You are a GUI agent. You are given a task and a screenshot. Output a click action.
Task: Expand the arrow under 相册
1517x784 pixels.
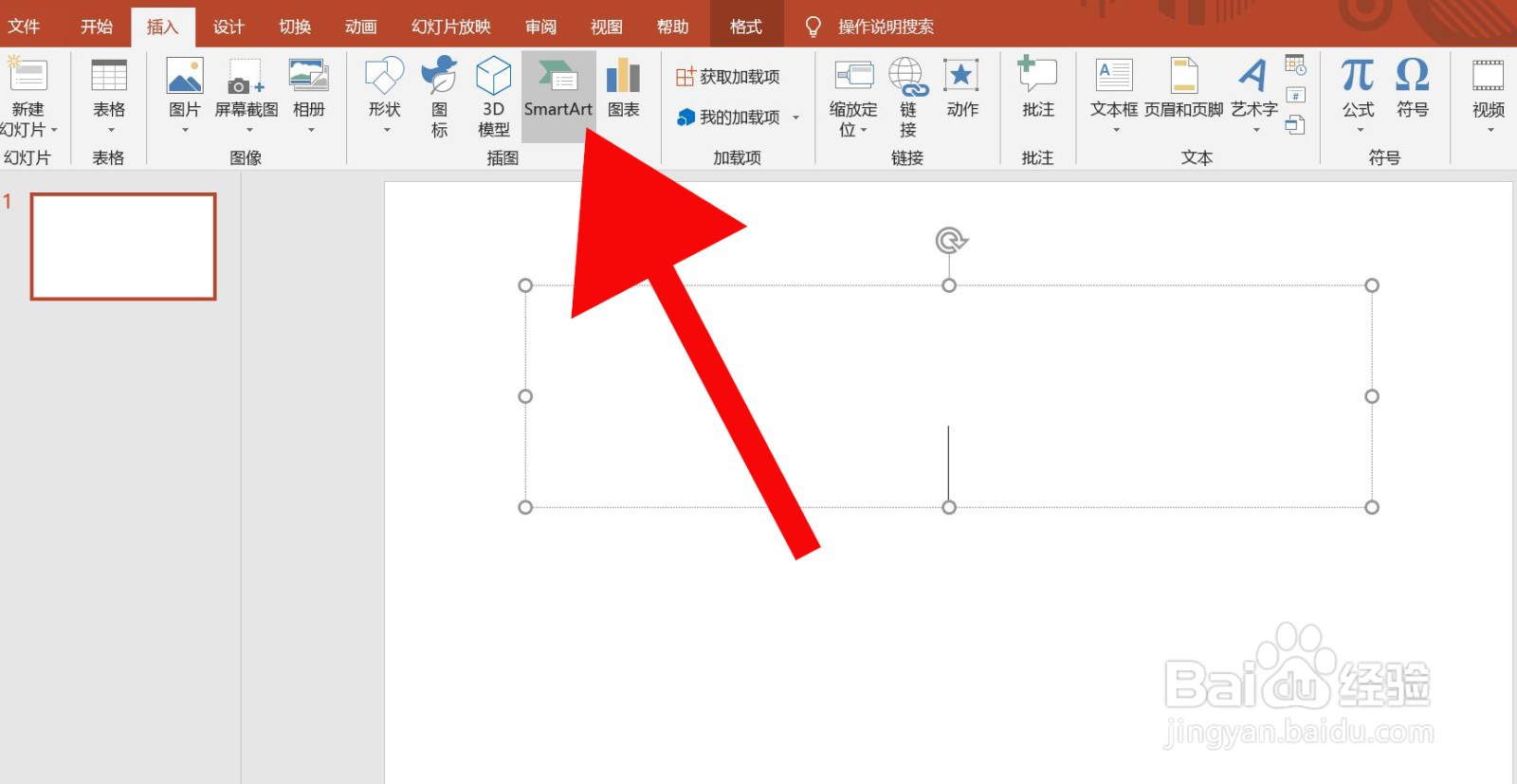coord(310,130)
